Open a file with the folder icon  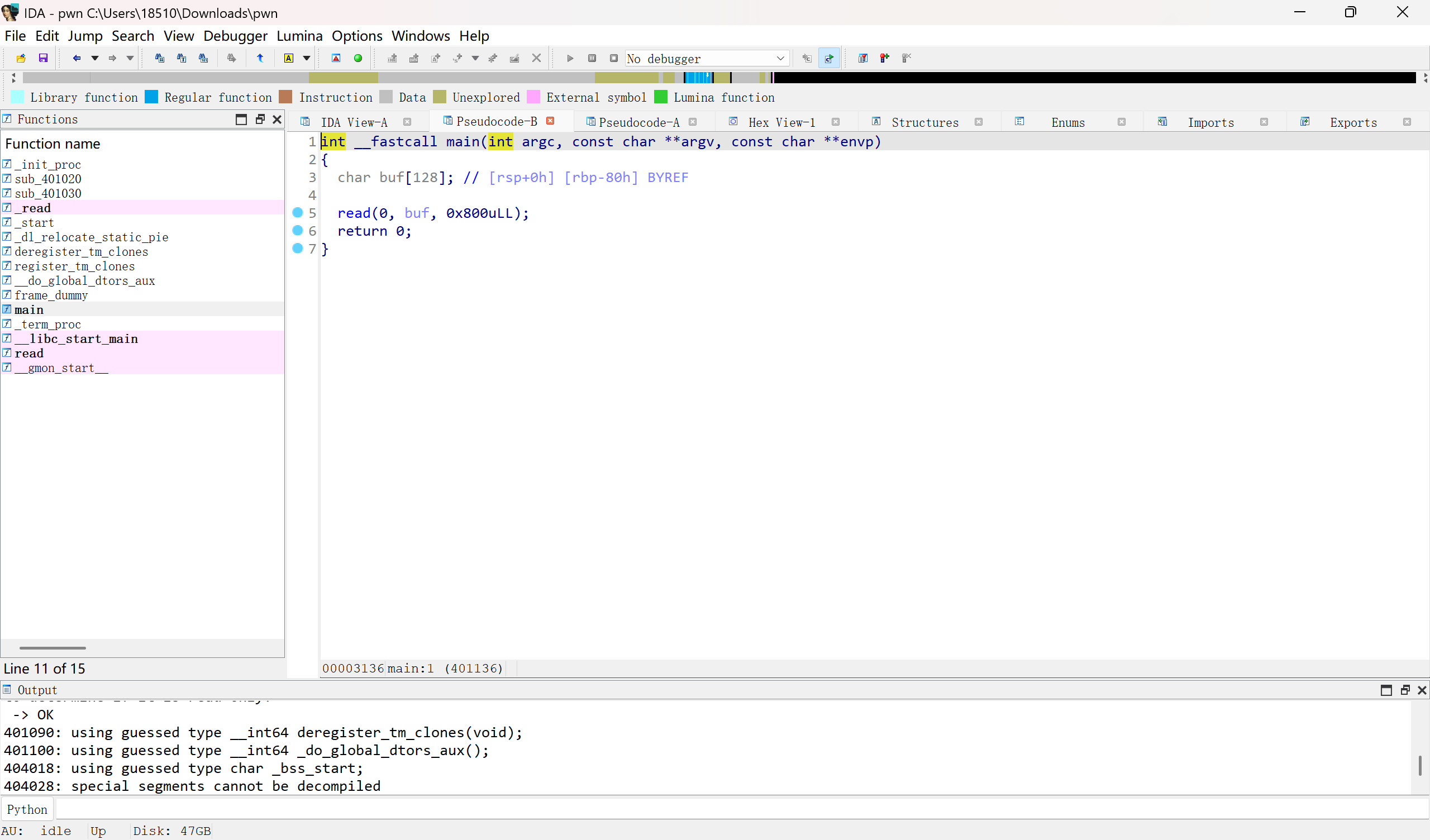(x=21, y=58)
